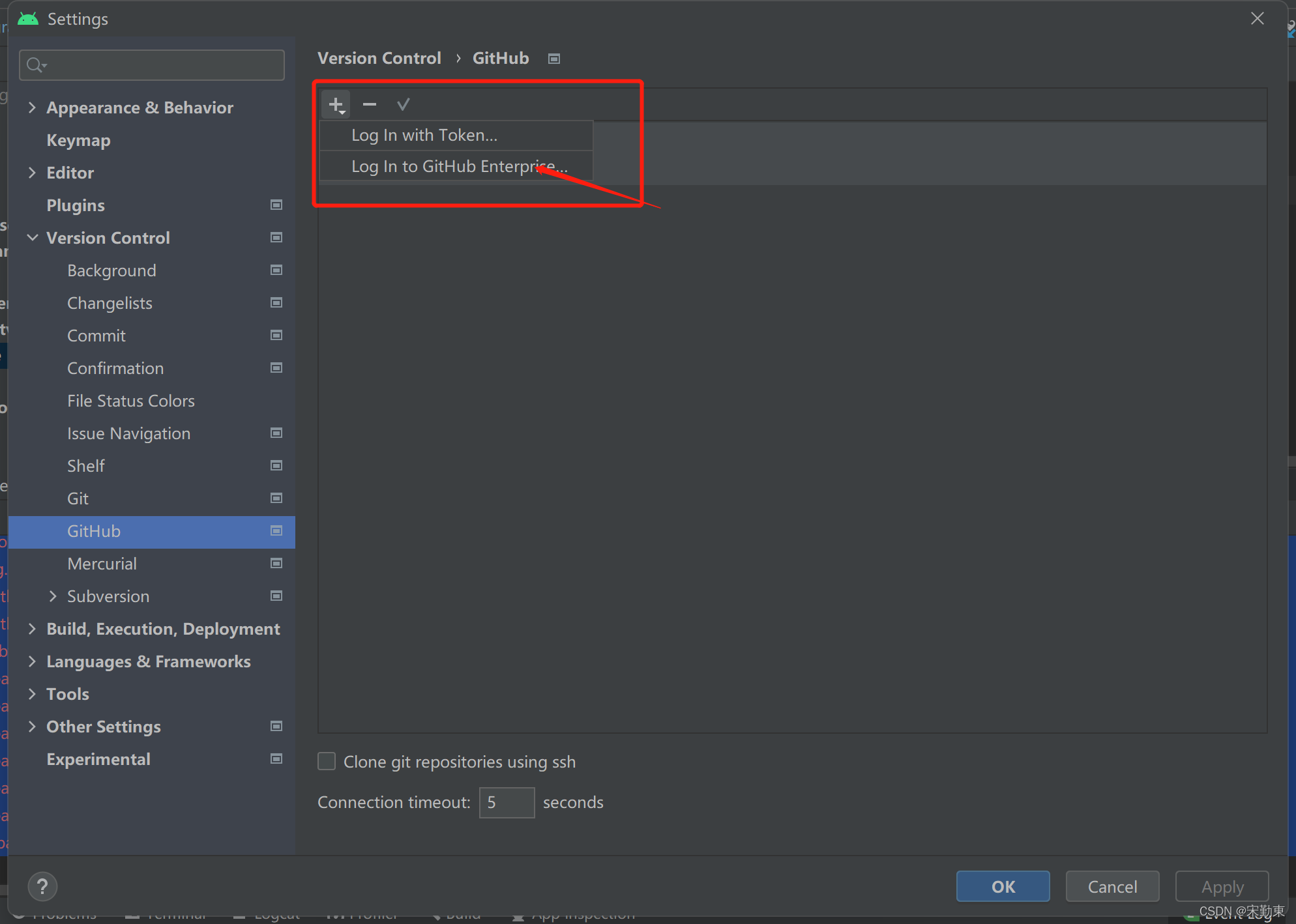This screenshot has width=1296, height=924.
Task: Click the Connection timeout field
Action: point(507,802)
